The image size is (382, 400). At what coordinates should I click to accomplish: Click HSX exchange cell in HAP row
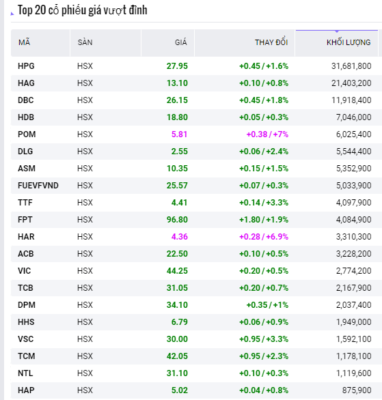tap(85, 390)
